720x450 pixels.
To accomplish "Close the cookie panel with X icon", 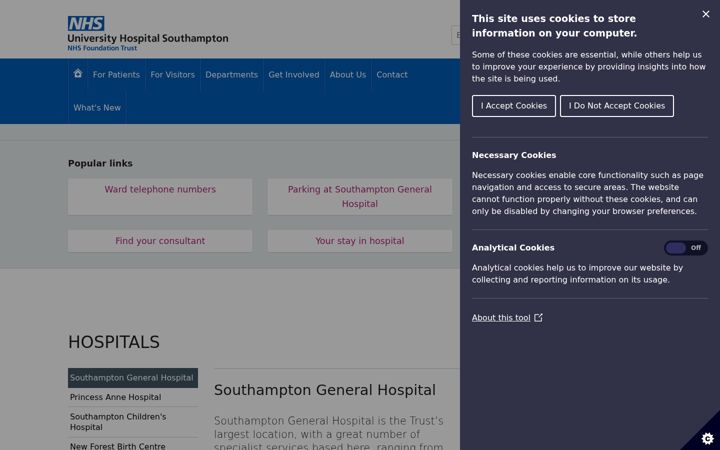I will [x=706, y=14].
